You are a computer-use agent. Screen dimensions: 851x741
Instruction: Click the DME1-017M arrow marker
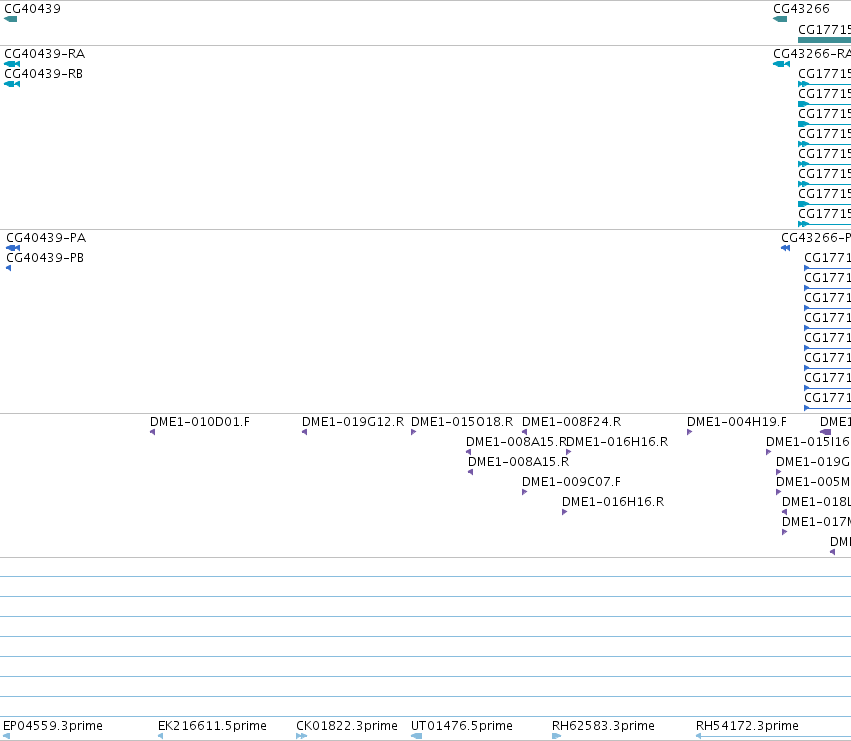tap(785, 533)
